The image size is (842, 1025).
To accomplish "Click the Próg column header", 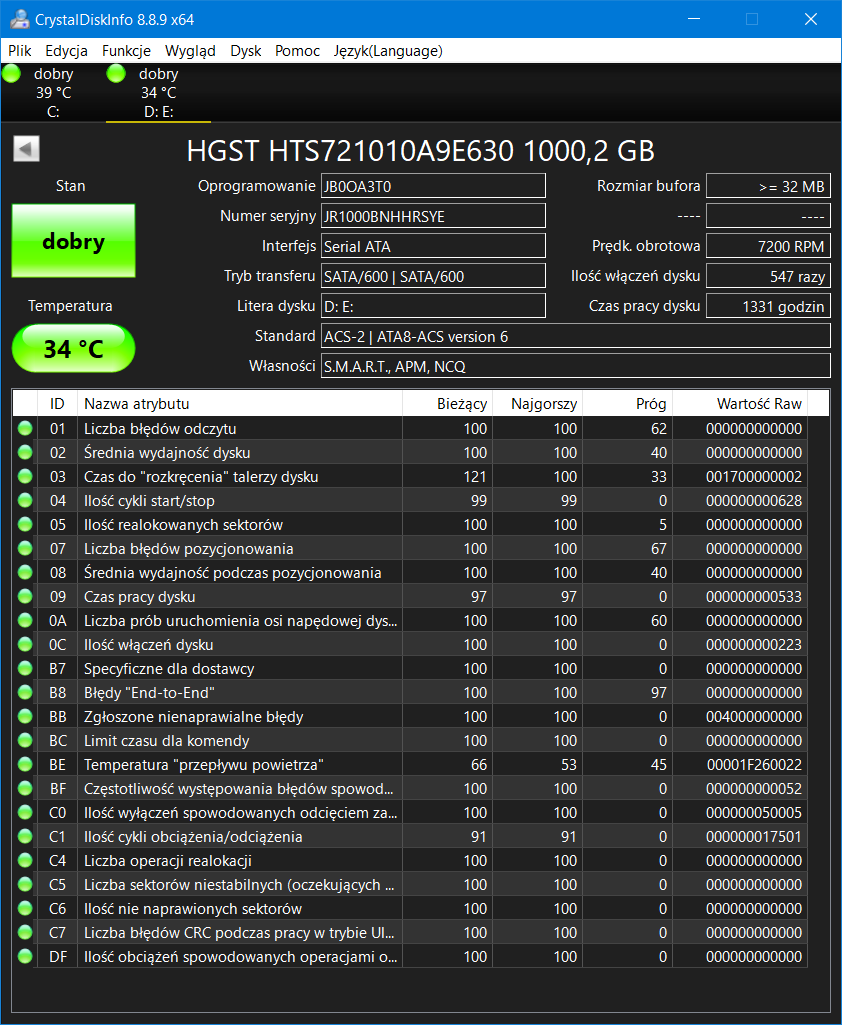I will [628, 404].
